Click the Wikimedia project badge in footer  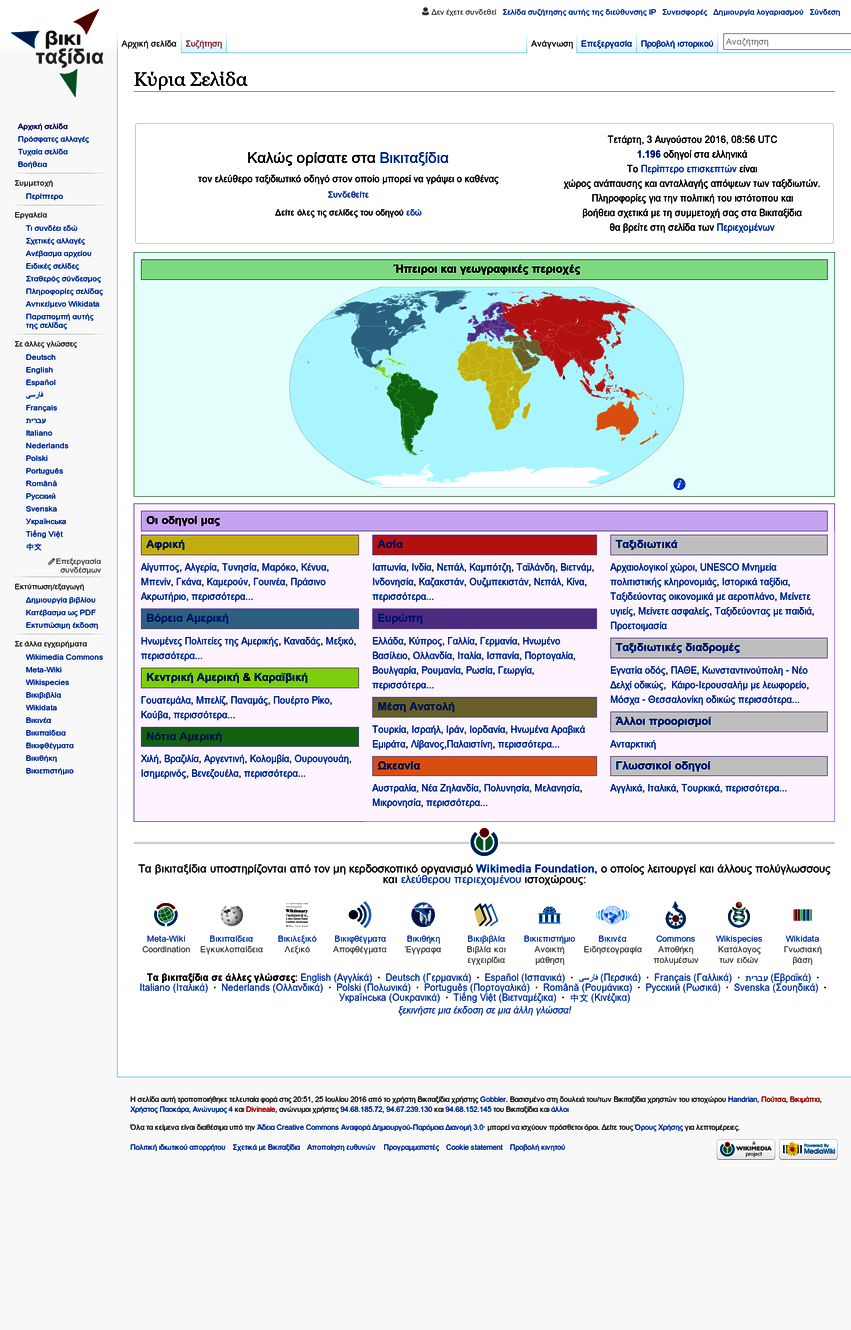tap(745, 1149)
